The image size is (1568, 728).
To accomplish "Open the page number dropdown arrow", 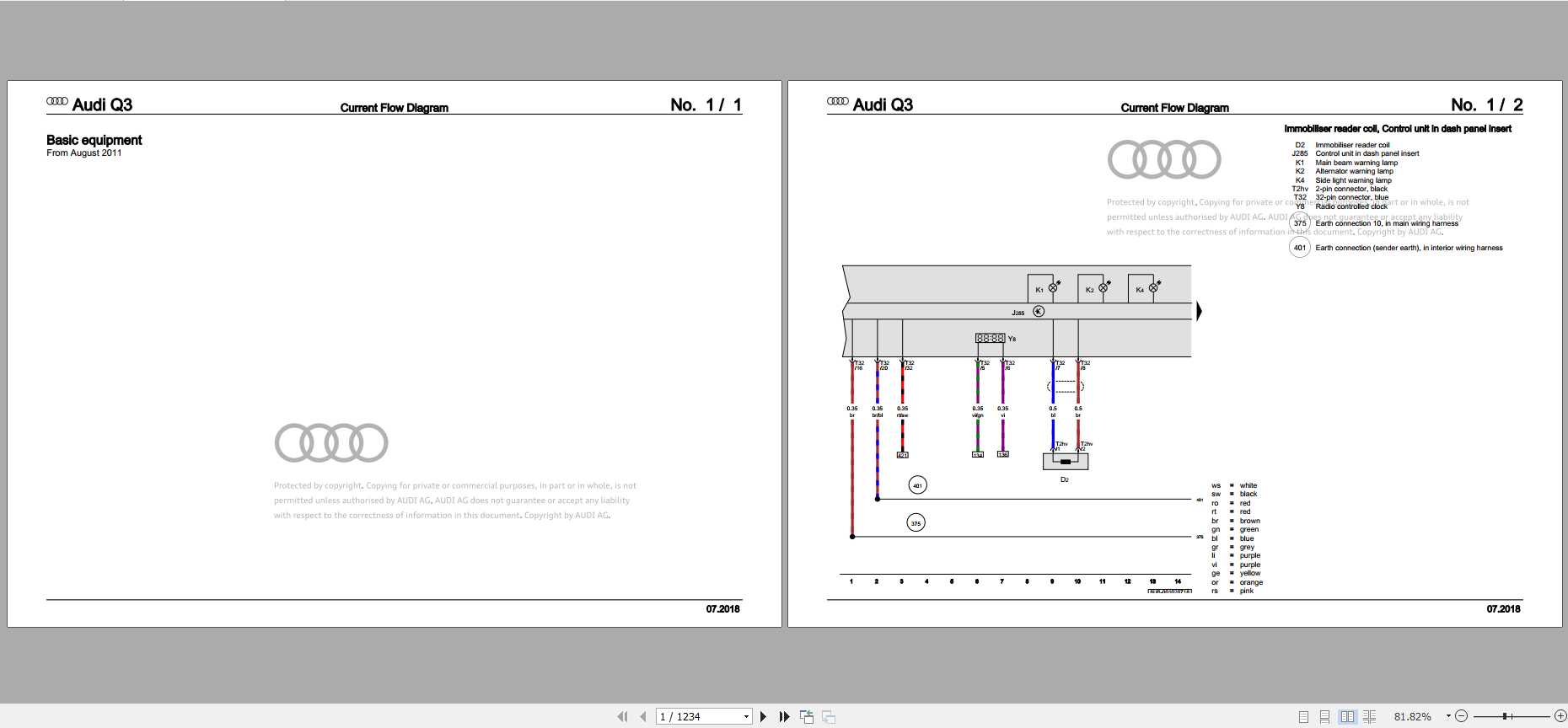I will point(746,717).
